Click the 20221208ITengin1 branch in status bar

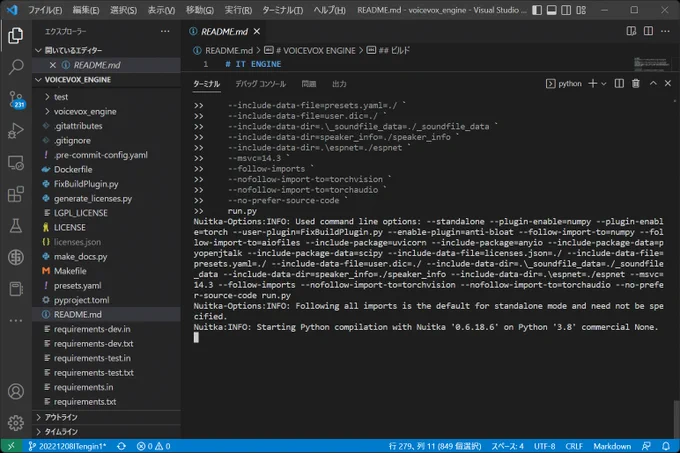[67, 446]
